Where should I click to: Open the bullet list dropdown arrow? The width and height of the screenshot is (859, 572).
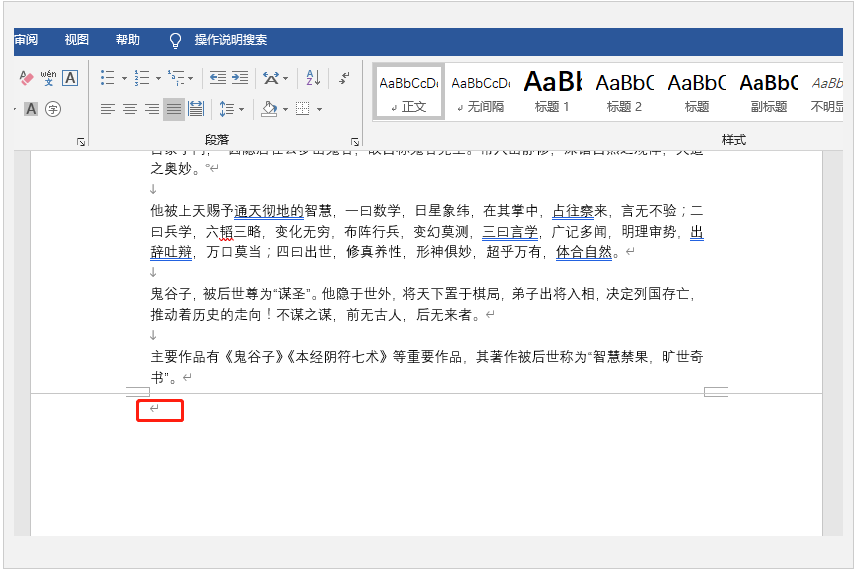tap(124, 78)
